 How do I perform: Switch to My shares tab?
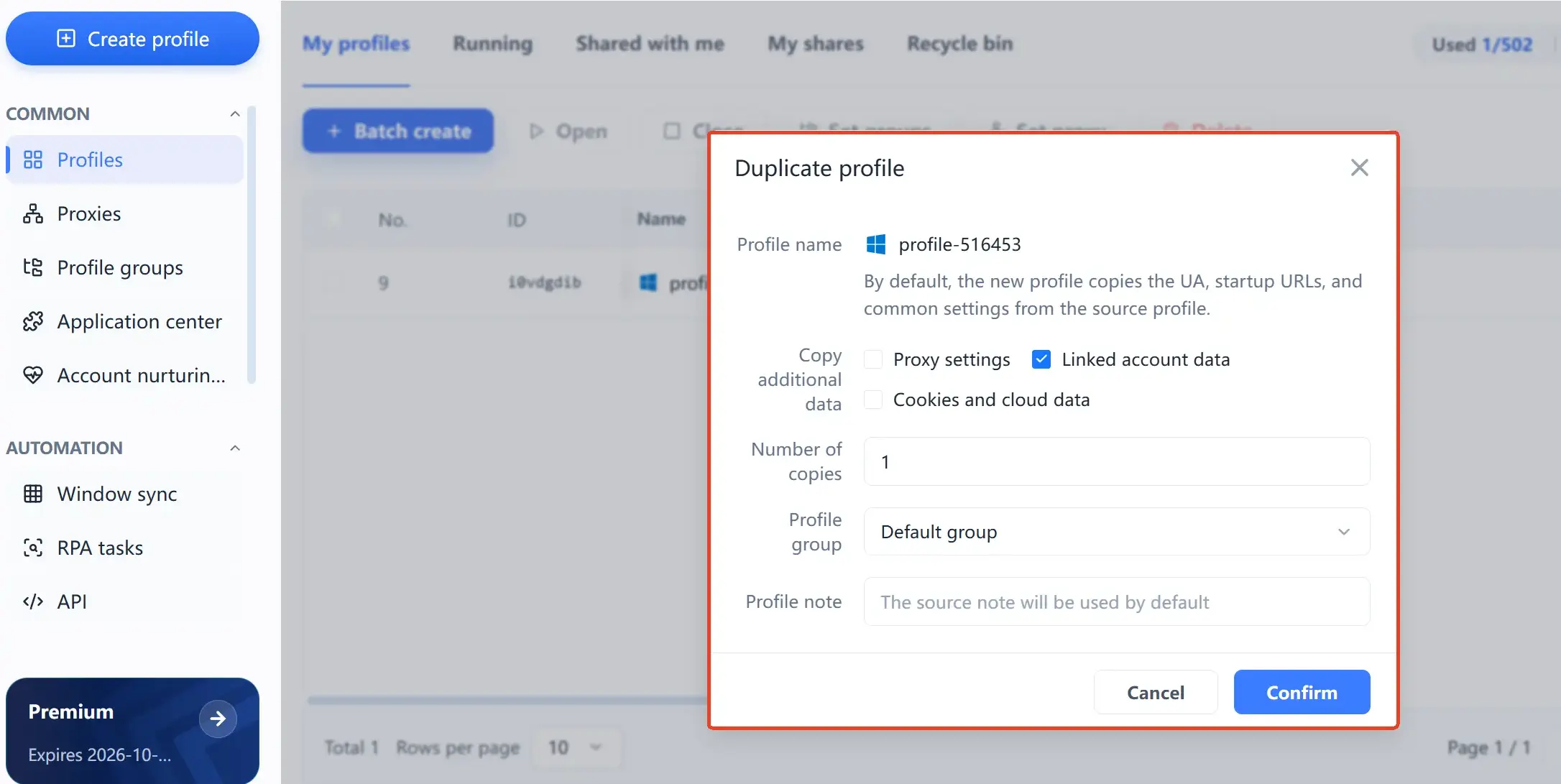point(815,44)
